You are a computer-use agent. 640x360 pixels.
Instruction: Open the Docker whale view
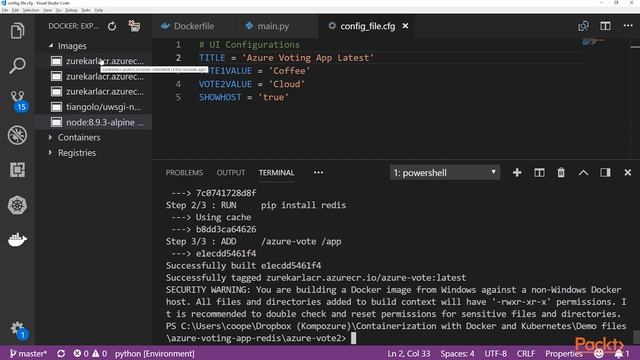click(x=17, y=240)
